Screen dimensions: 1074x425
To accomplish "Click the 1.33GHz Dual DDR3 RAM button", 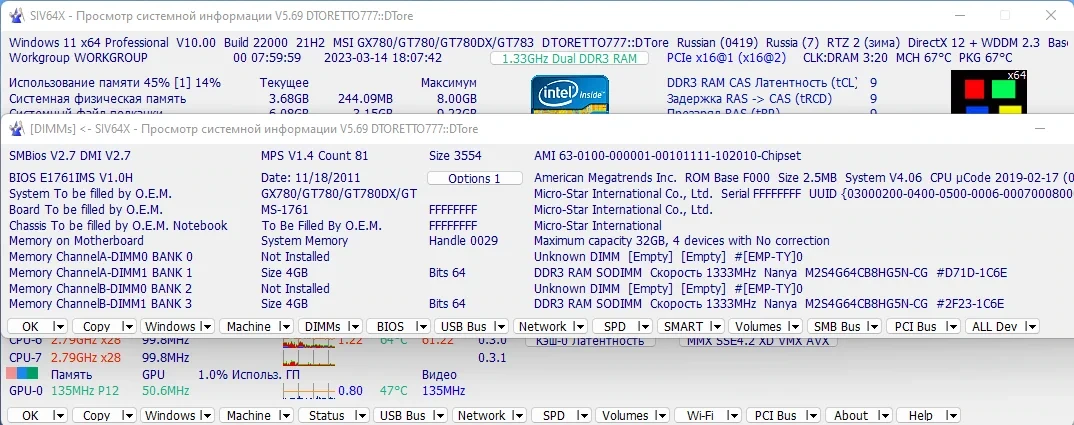I will point(569,58).
